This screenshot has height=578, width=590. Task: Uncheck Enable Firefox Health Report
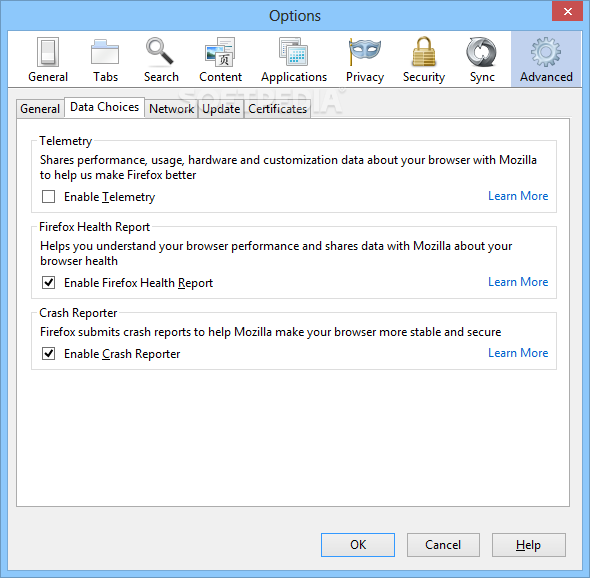pos(49,282)
